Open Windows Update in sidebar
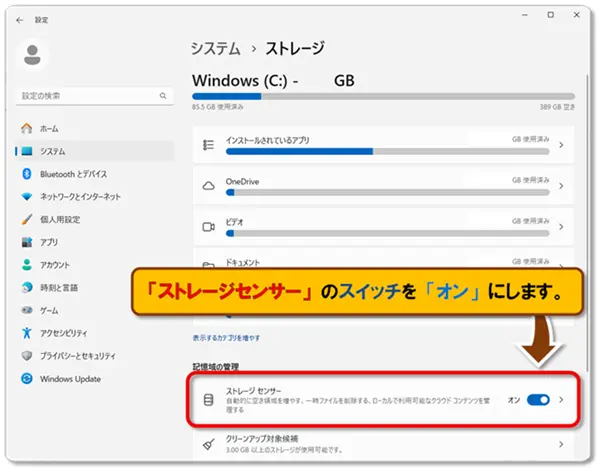600x472 pixels. pos(95,379)
